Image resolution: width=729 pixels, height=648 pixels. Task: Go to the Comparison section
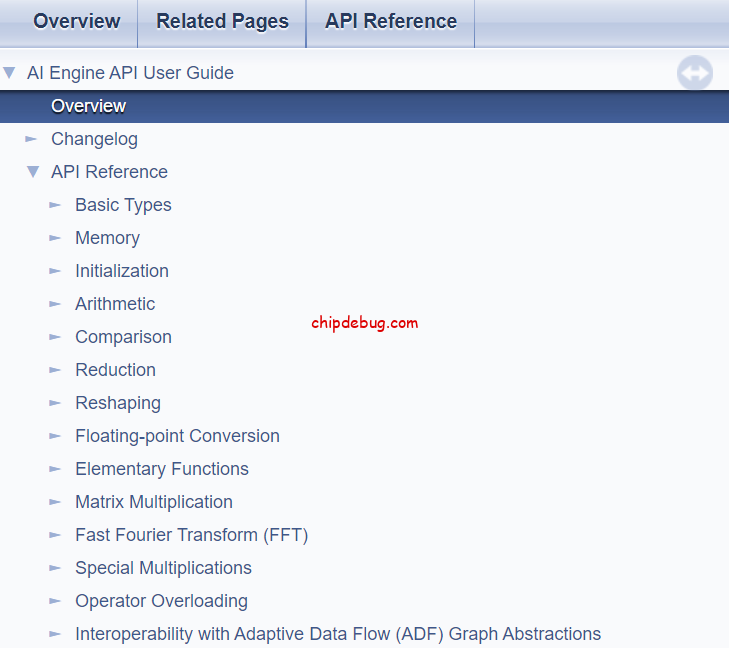[x=123, y=337]
